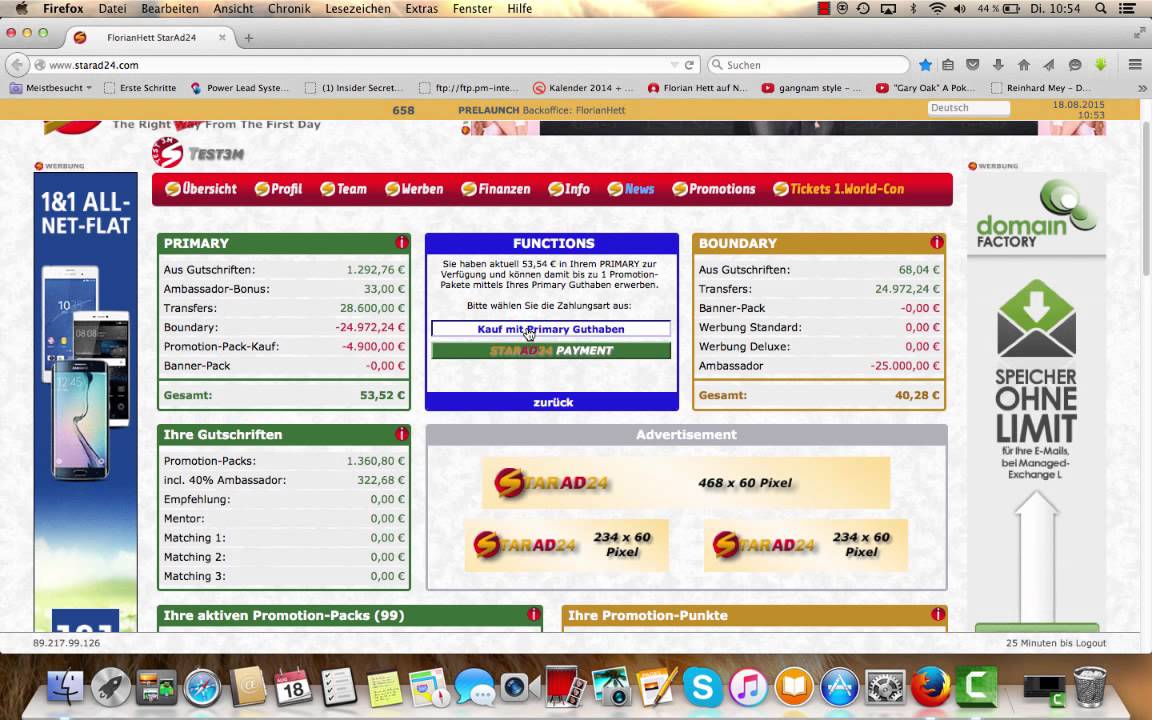This screenshot has height=720, width=1152.
Task: Open the downloads arrow icon
Action: [998, 65]
